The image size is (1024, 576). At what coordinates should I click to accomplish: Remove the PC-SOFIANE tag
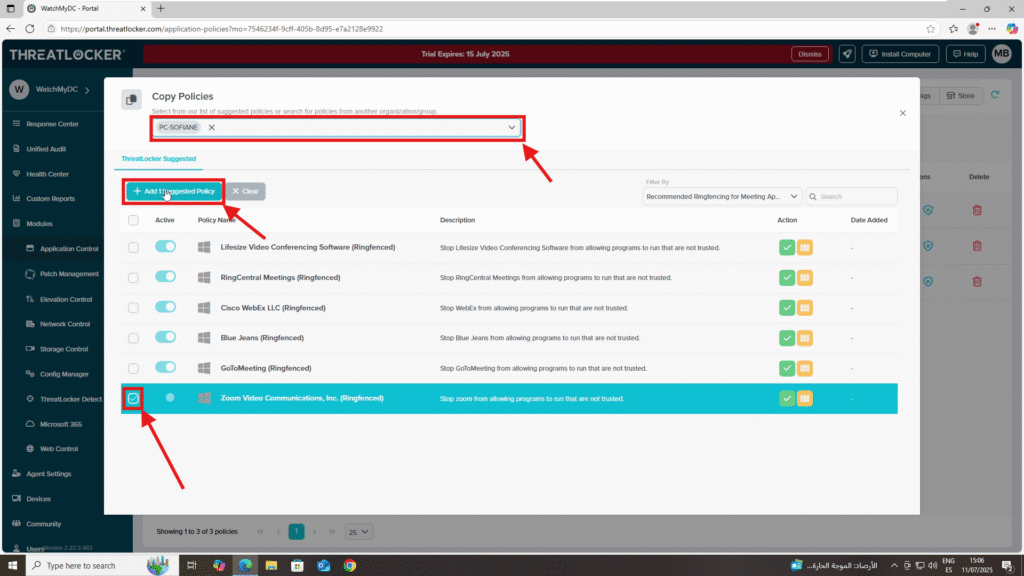[212, 127]
